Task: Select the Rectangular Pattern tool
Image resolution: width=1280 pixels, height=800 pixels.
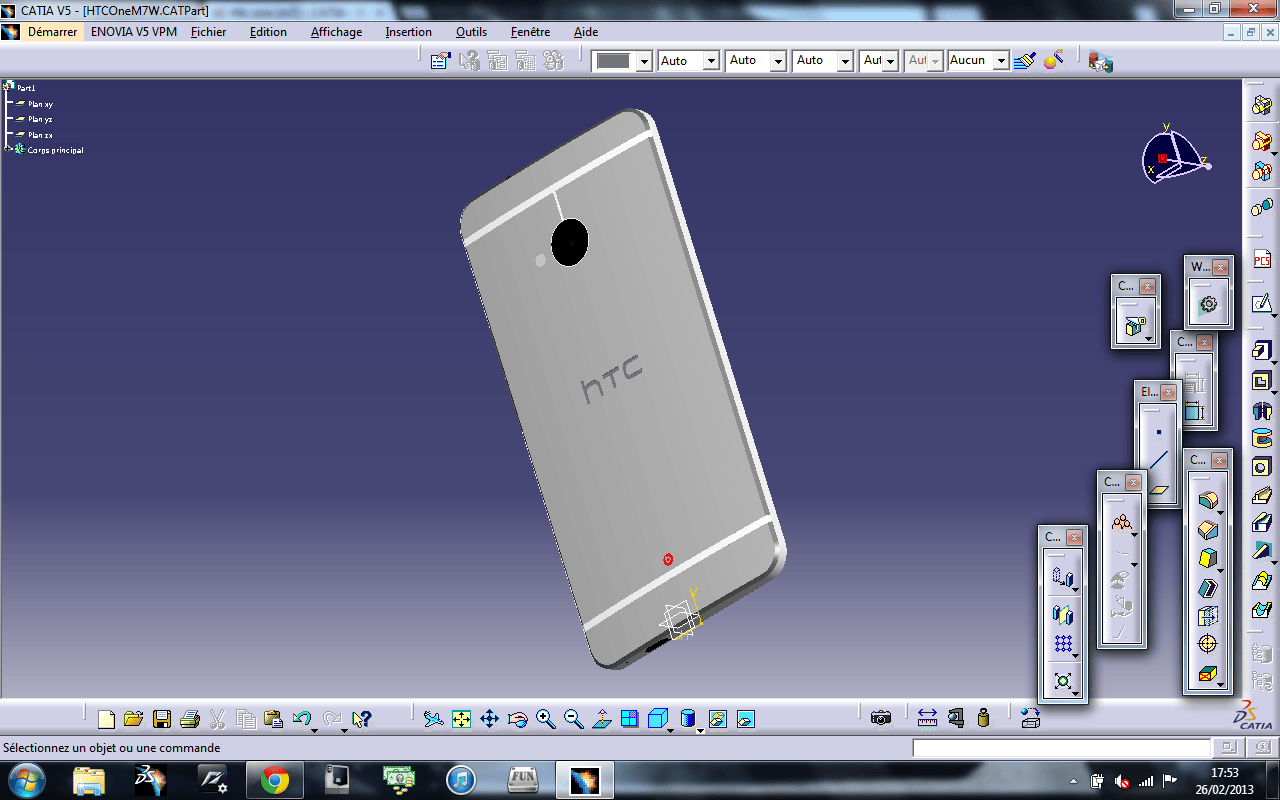Action: coord(1063,644)
